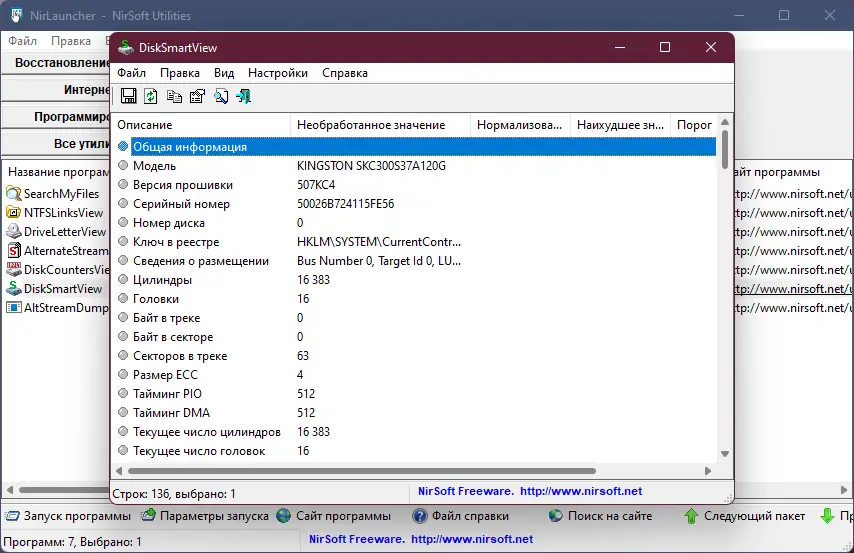Select the Восстановление category tab in NirLauncher

click(x=56, y=63)
